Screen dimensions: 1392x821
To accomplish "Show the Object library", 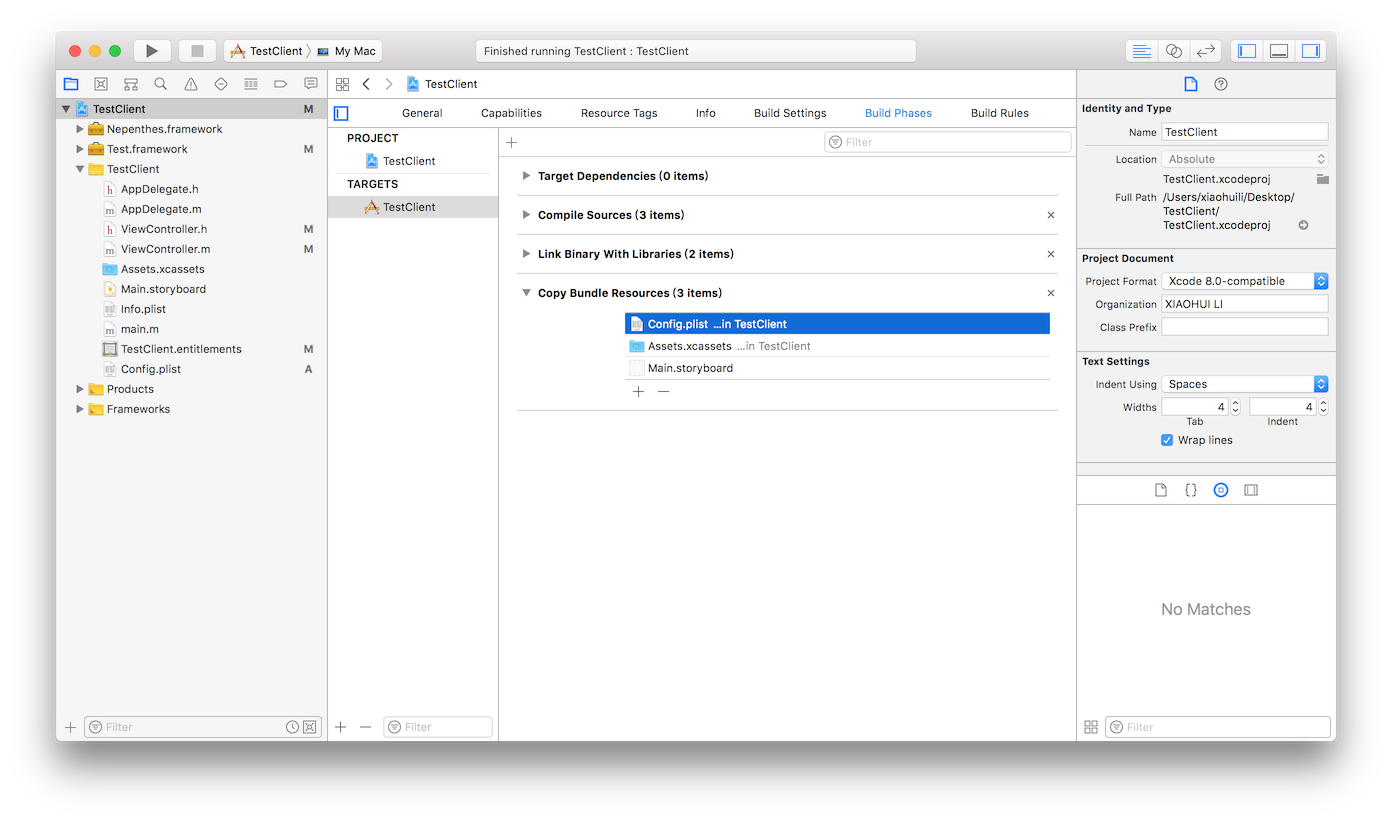I will [1221, 490].
